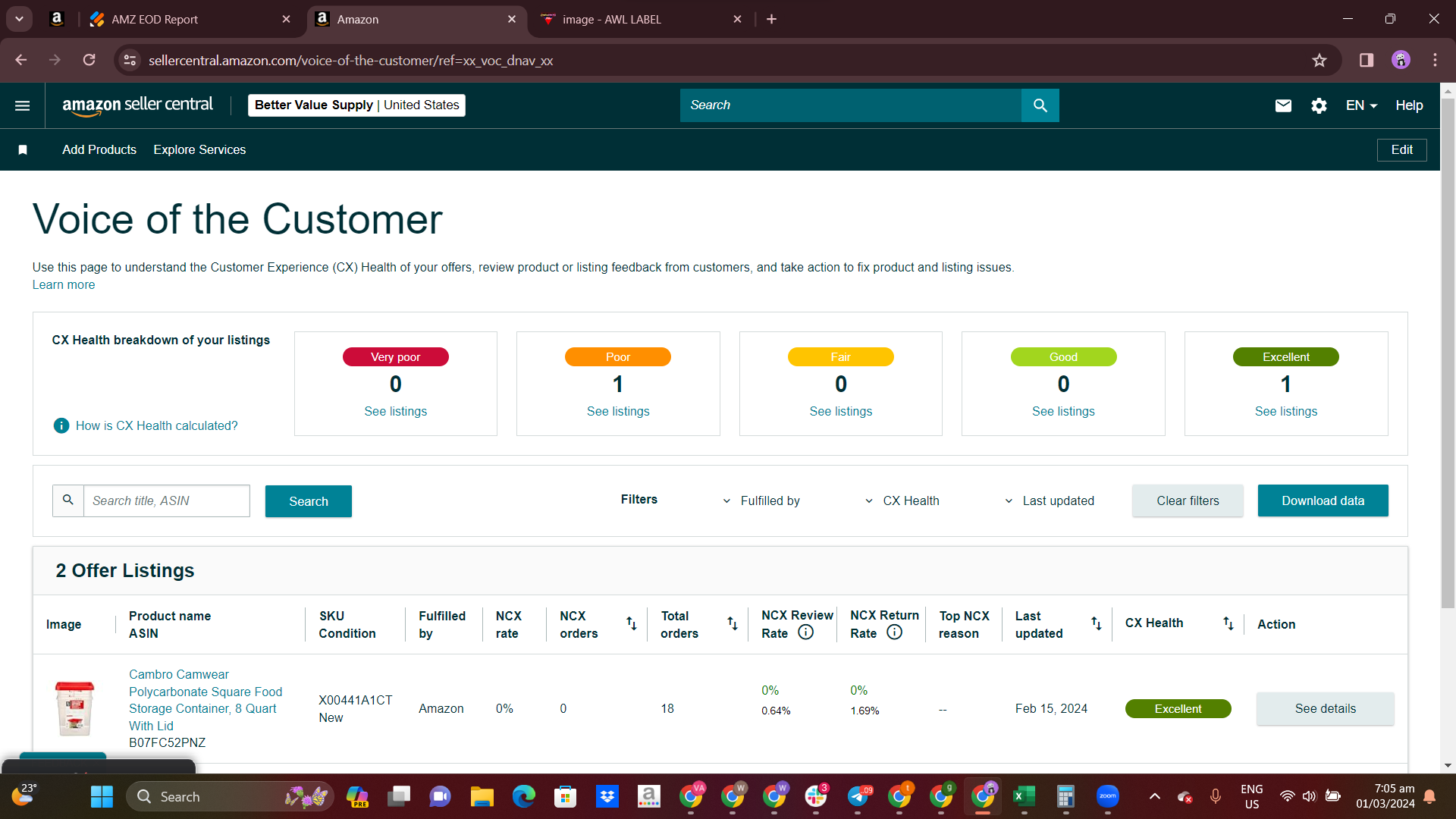Viewport: 1456px width, 819px height.
Task: Click the Edit navigation button
Action: (x=1401, y=150)
